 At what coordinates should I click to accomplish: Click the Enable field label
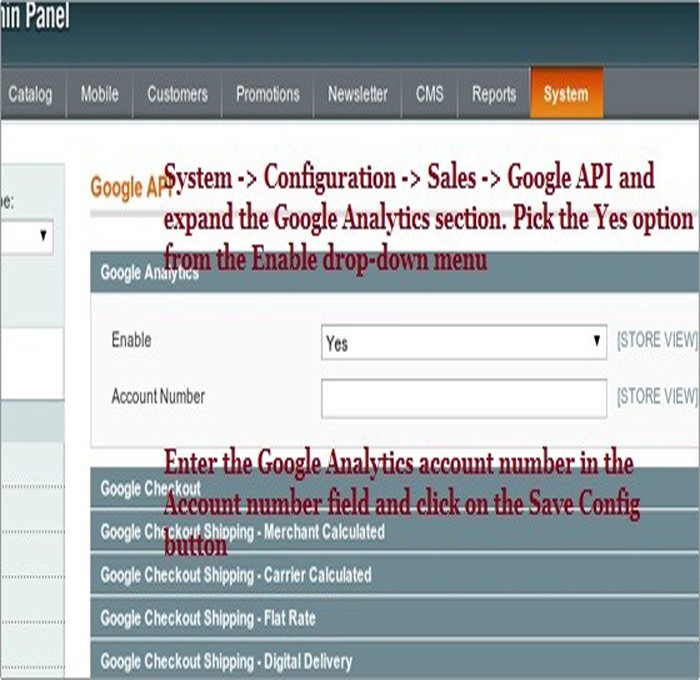(131, 340)
